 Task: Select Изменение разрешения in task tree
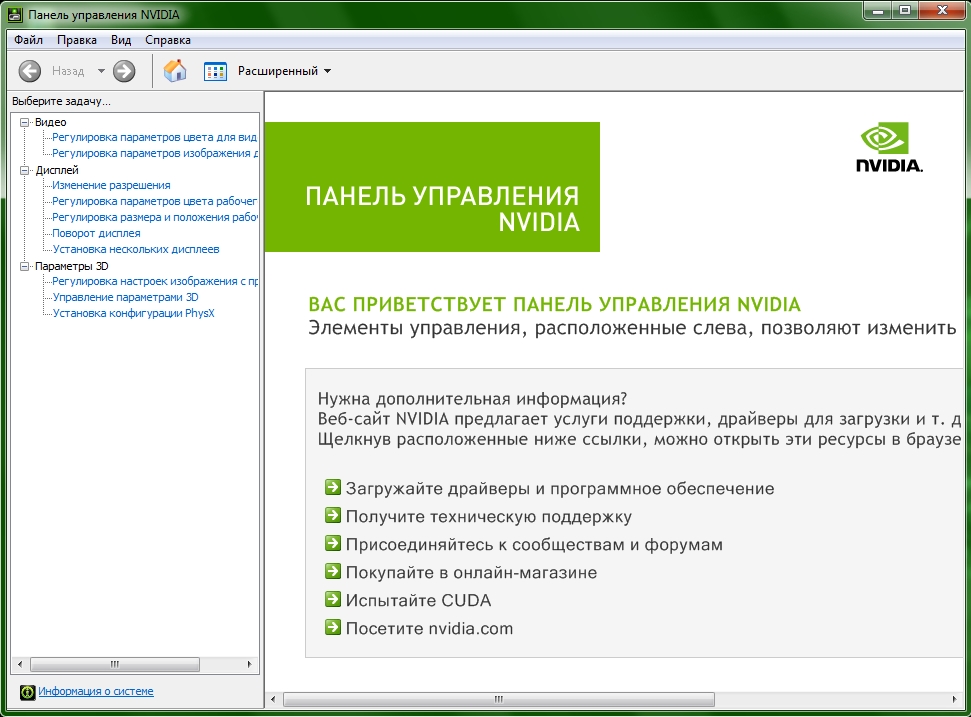click(111, 185)
